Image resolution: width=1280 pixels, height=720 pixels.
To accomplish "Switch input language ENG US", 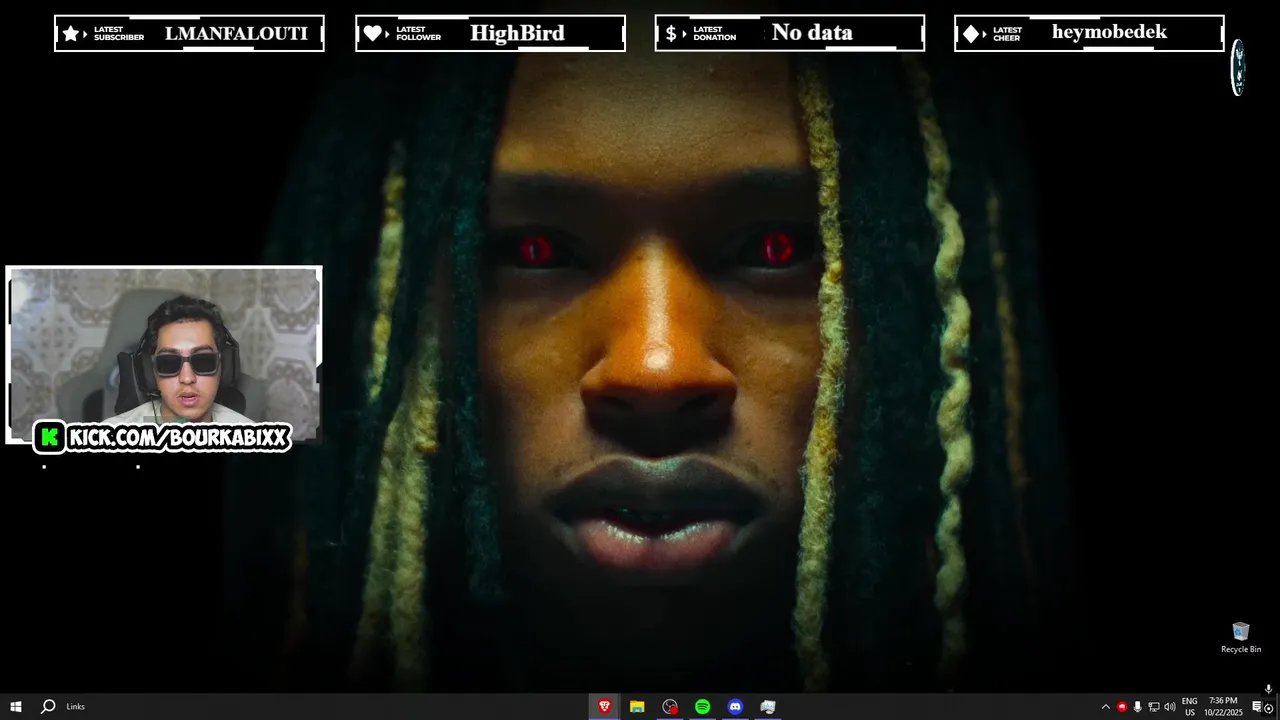I will [x=1190, y=707].
